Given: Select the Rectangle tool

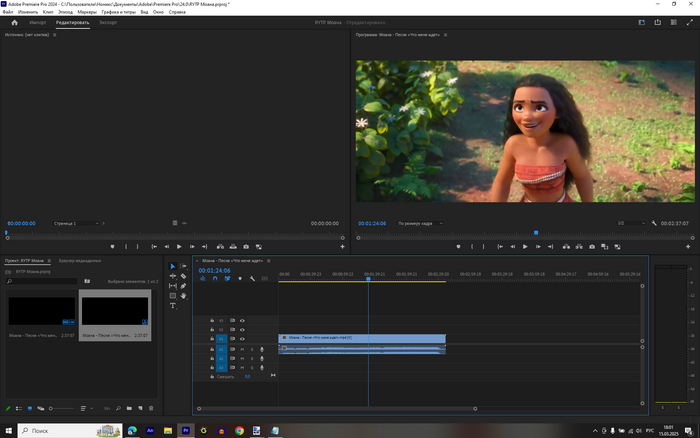Looking at the screenshot, I should (173, 296).
